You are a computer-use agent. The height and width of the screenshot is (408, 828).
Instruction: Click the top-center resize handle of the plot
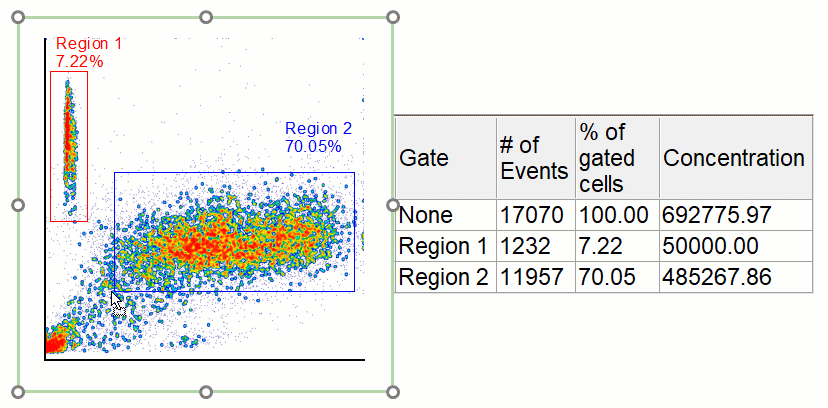(206, 18)
